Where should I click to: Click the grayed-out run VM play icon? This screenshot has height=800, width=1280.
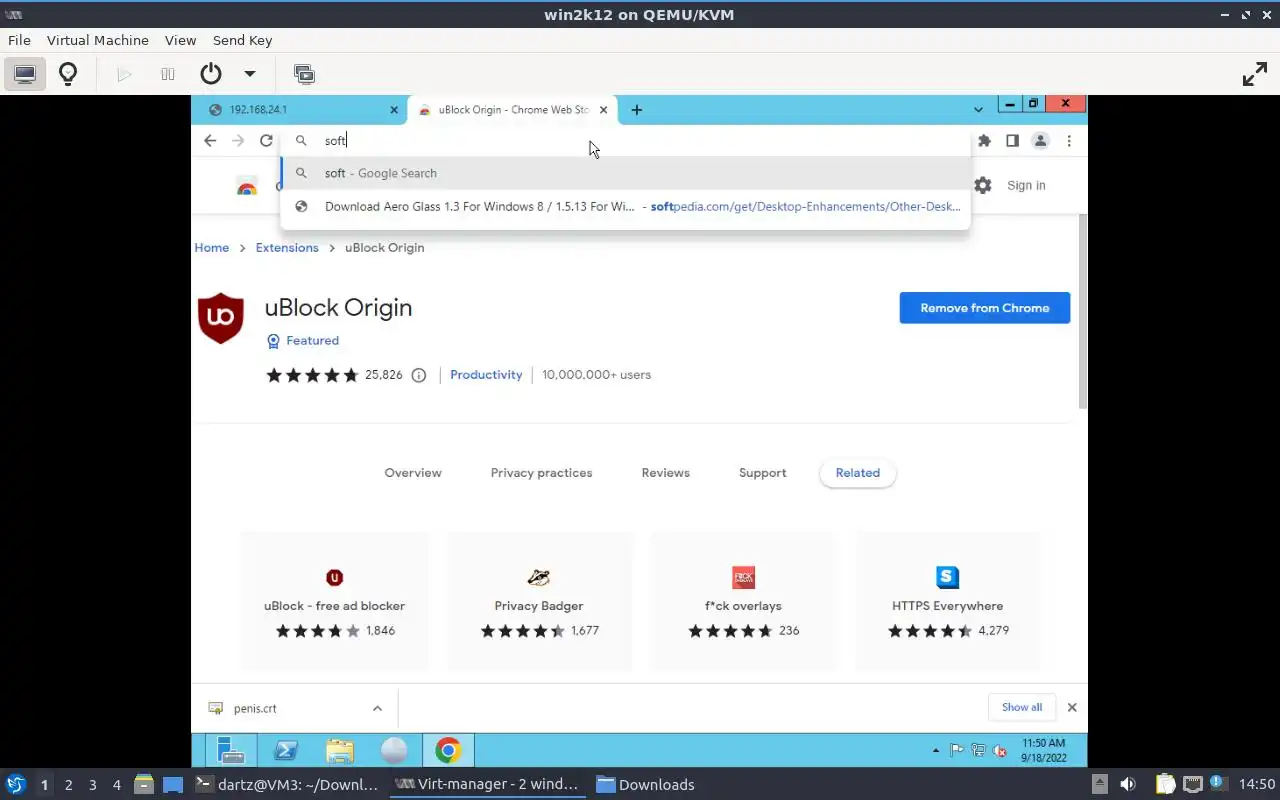click(x=124, y=74)
